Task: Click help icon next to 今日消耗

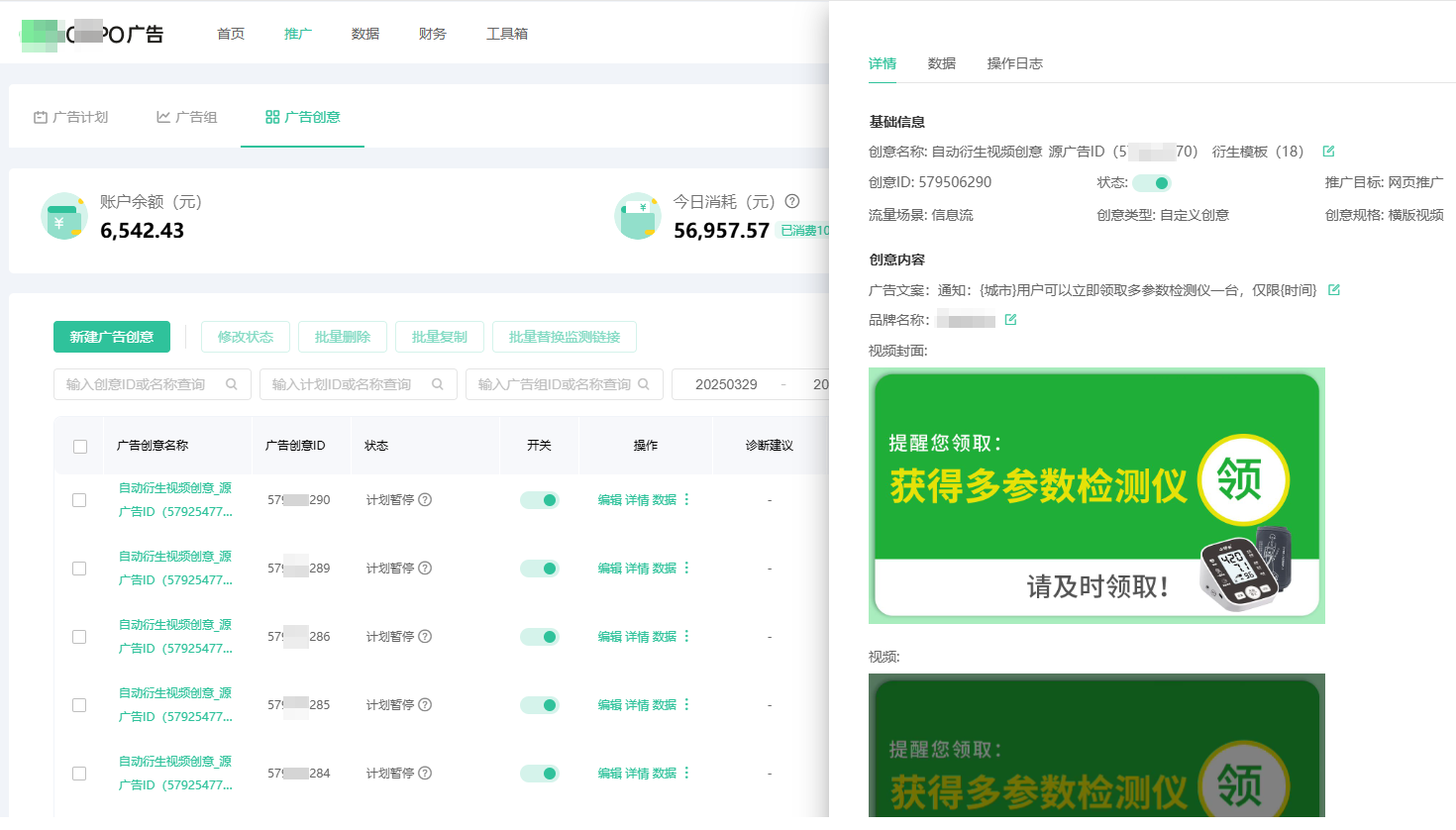Action: (792, 201)
